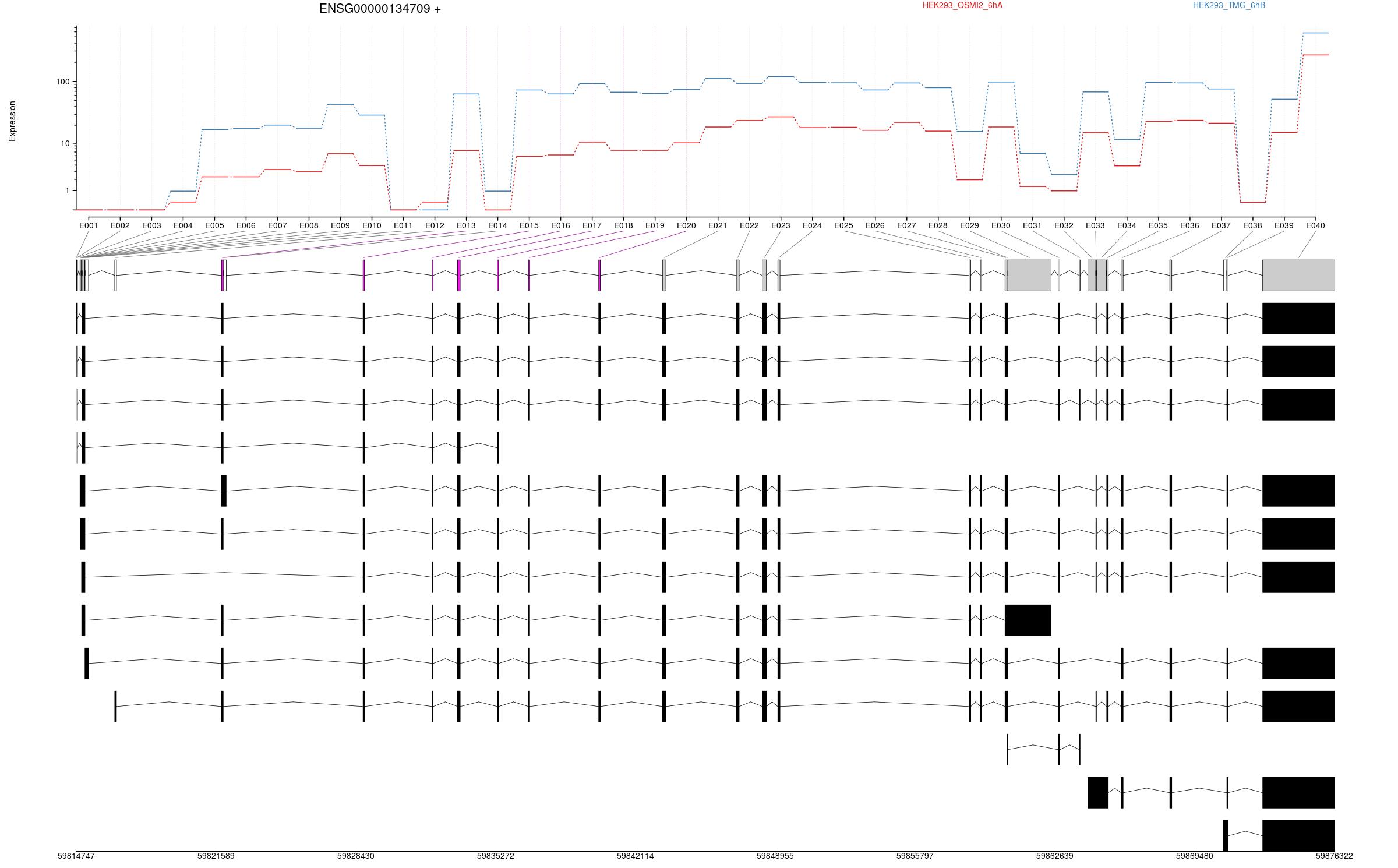Click the wide gray exon below E030 labels
The height and width of the screenshot is (868, 1398).
coord(1029,276)
